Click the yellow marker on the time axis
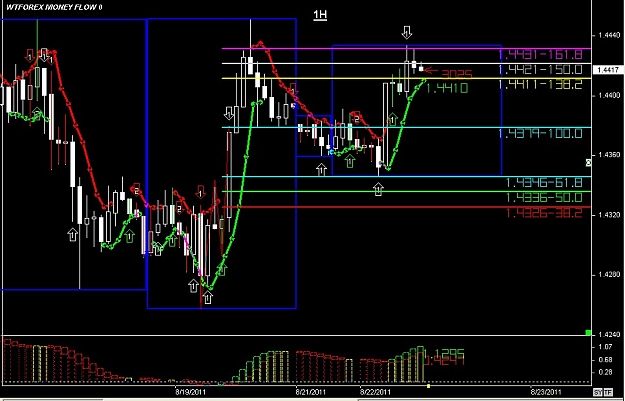Image resolution: width=625 pixels, height=401 pixels. click(x=428, y=386)
